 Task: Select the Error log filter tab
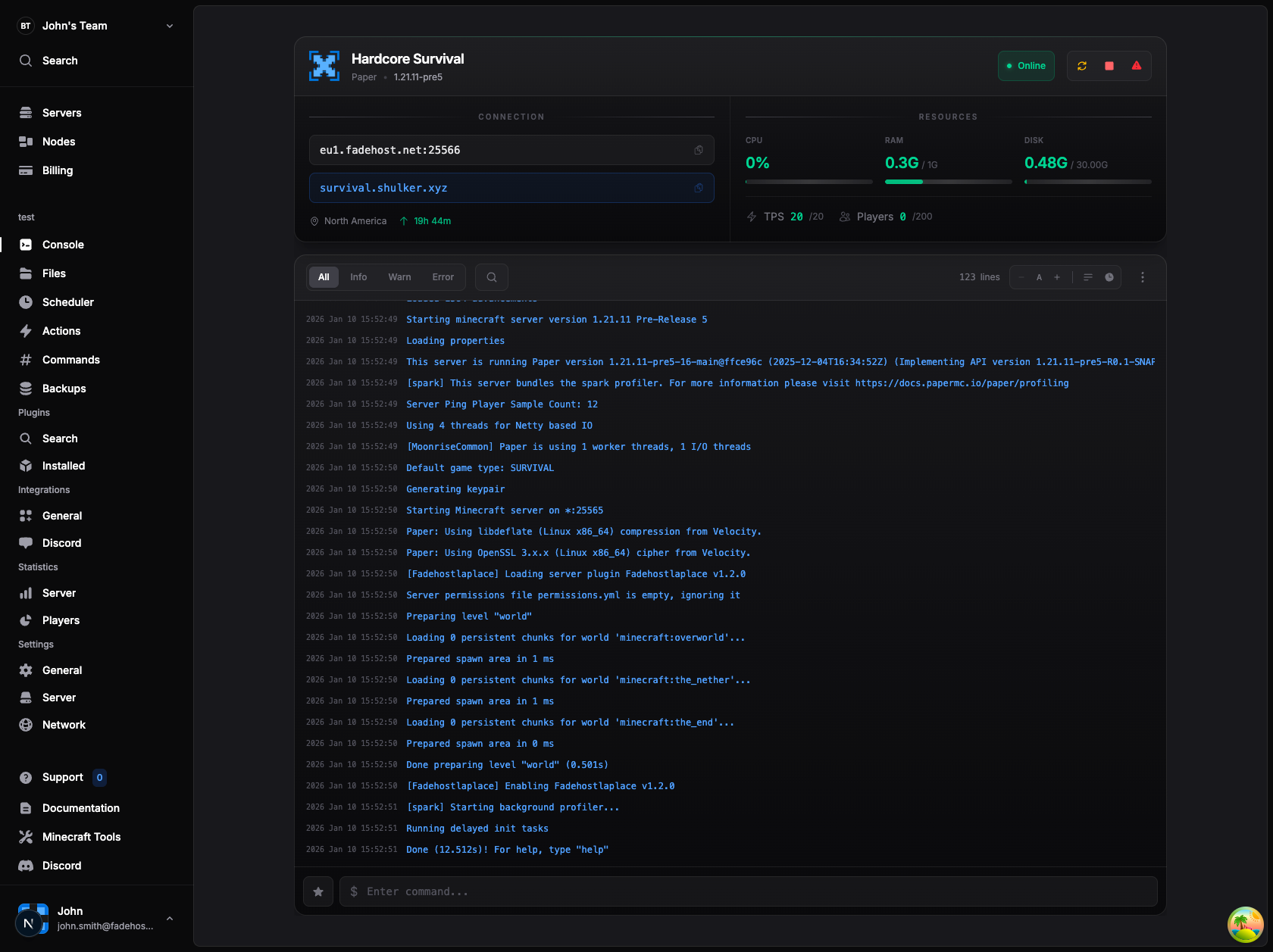(443, 277)
